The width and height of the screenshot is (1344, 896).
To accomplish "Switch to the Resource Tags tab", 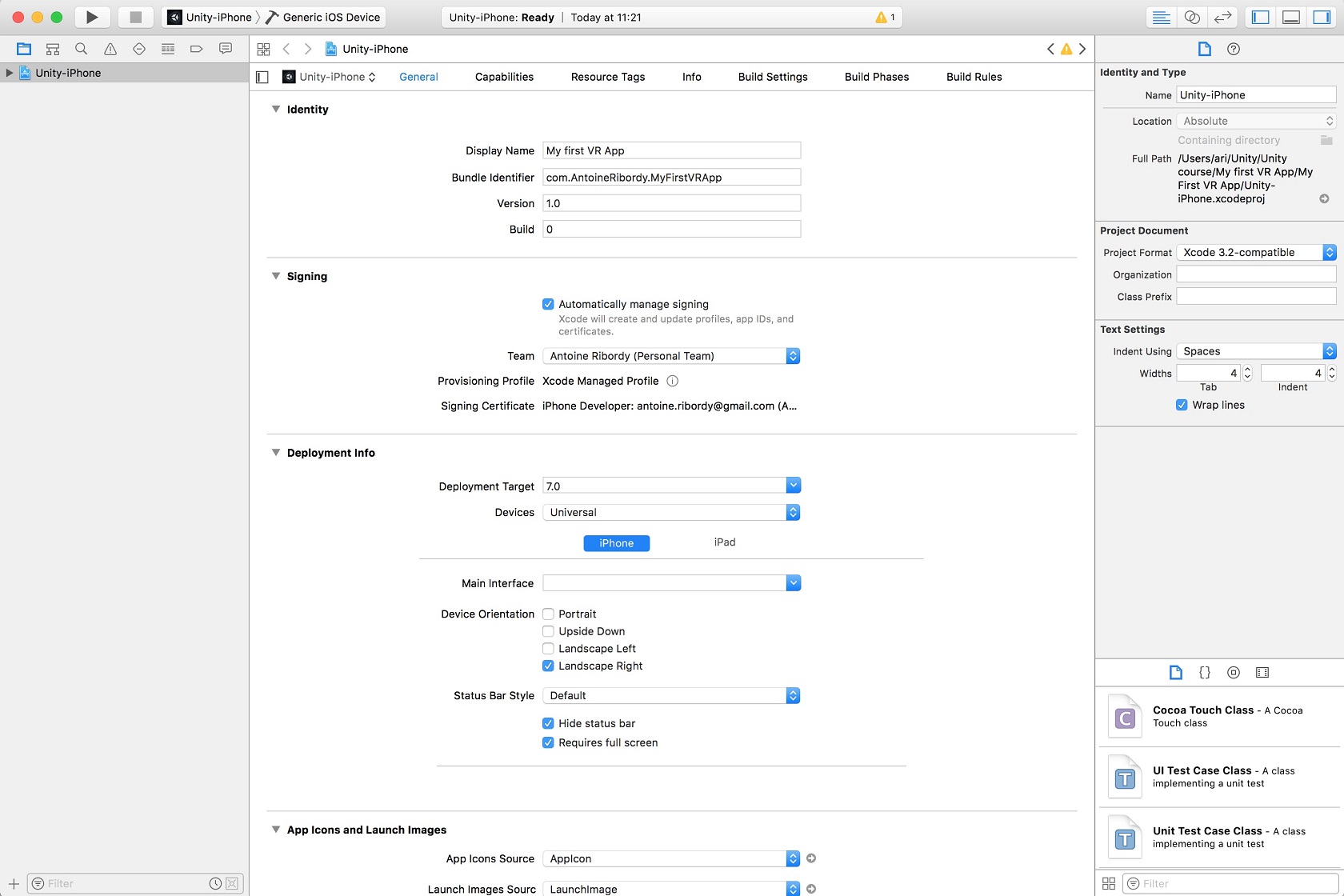I will pyautogui.click(x=608, y=77).
